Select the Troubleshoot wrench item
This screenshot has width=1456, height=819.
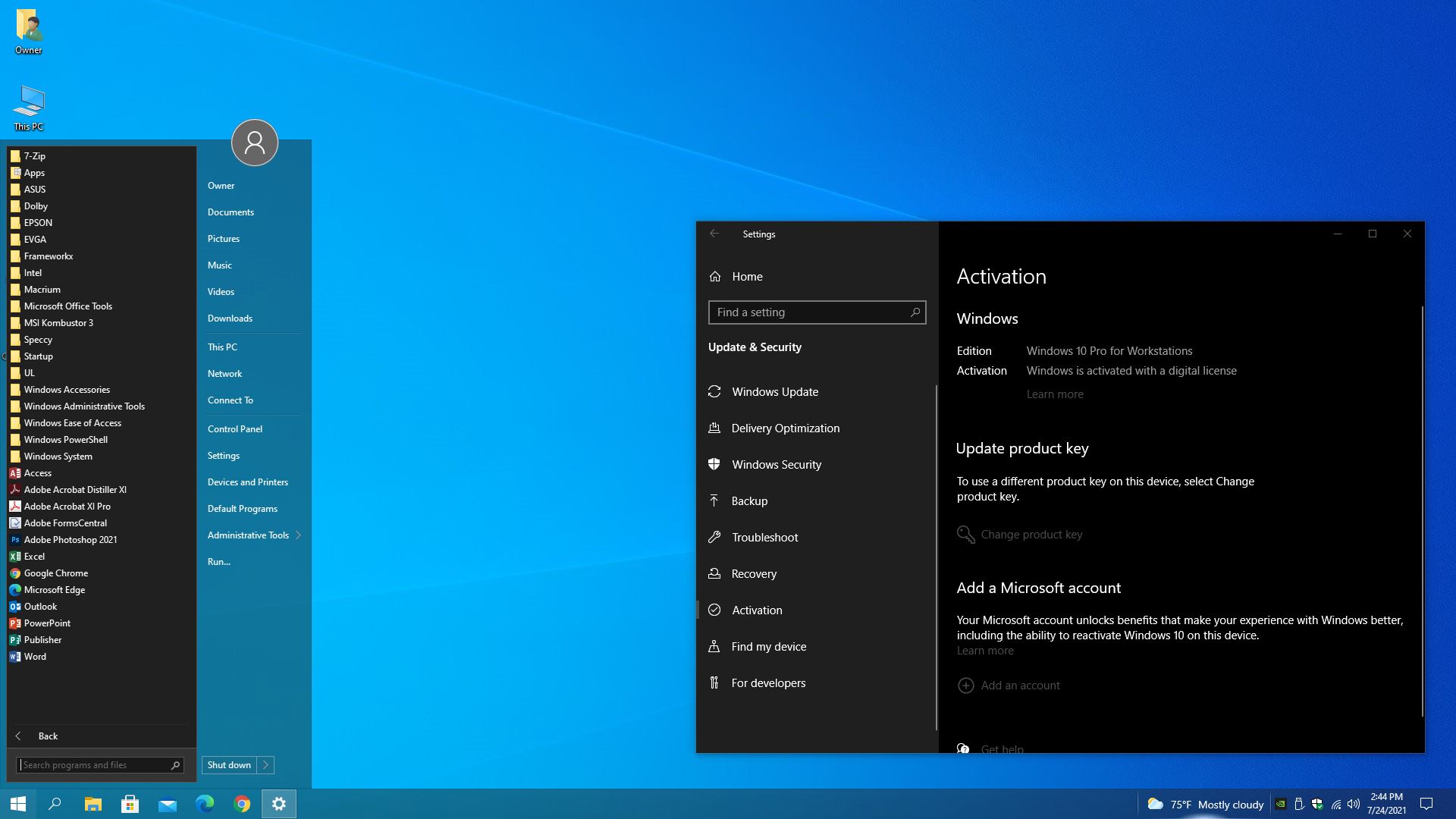(x=764, y=538)
